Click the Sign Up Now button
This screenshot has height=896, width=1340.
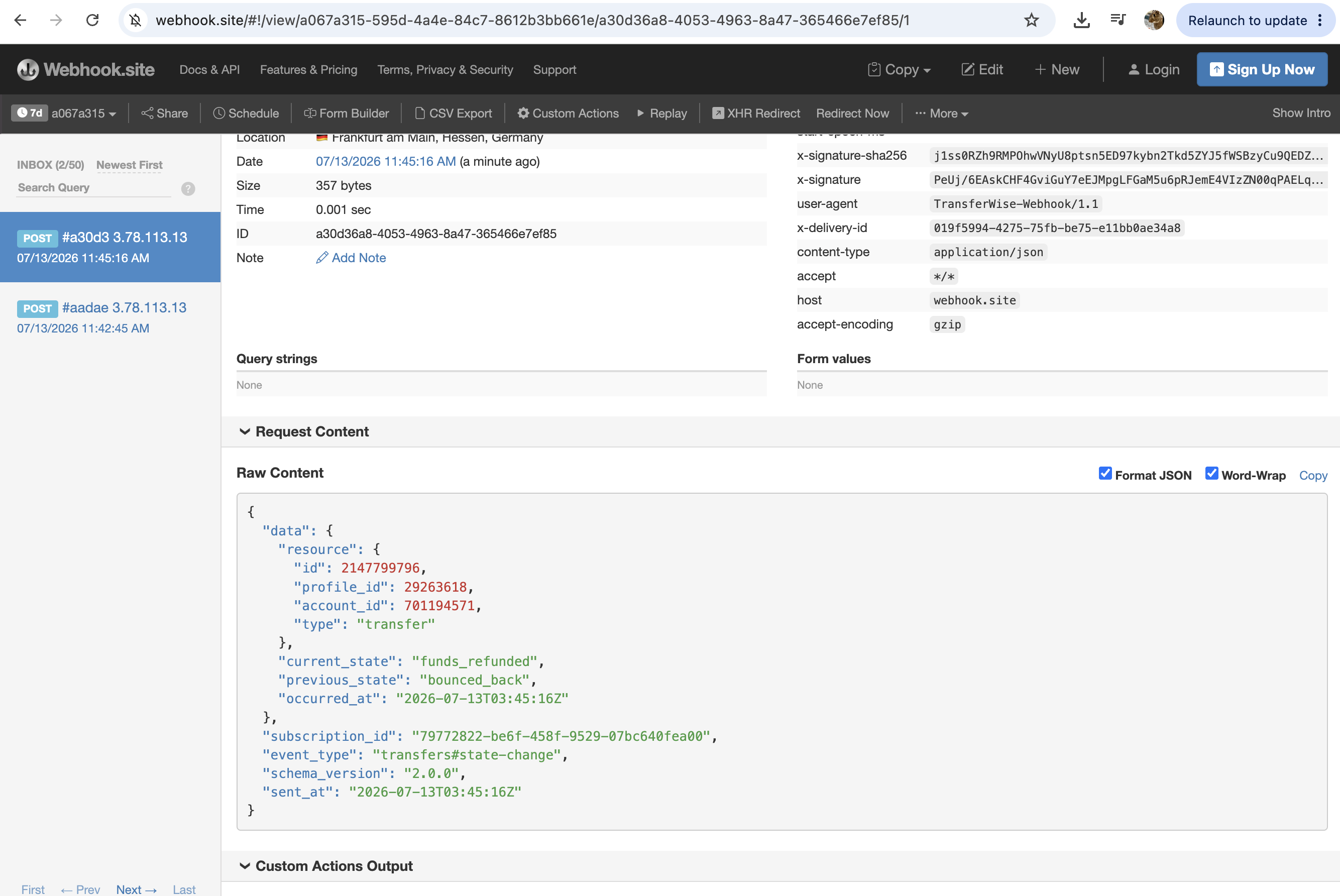1262,70
